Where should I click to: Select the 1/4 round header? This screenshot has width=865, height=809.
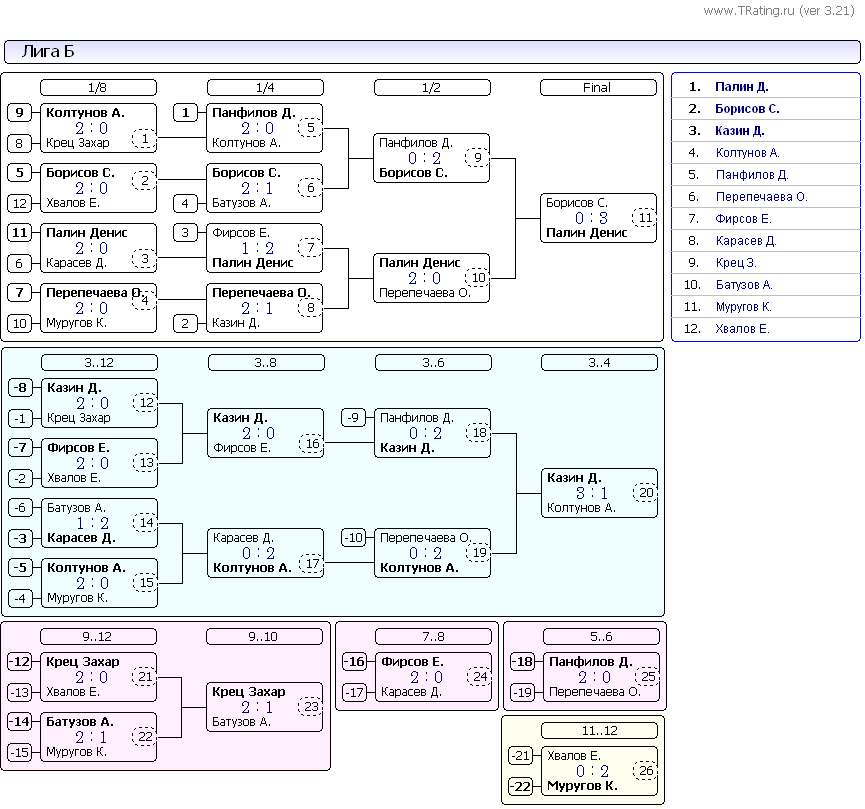(265, 88)
